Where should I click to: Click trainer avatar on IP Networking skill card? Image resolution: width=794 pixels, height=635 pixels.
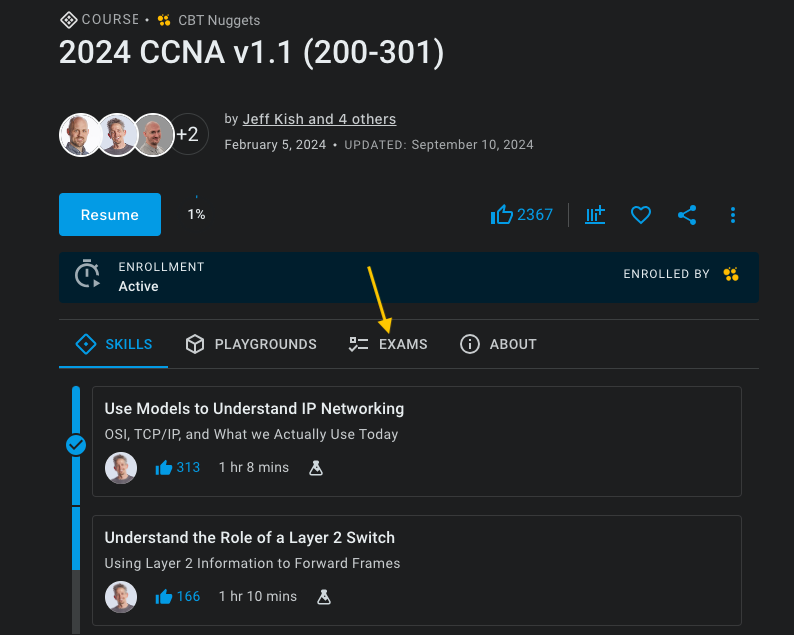point(121,468)
